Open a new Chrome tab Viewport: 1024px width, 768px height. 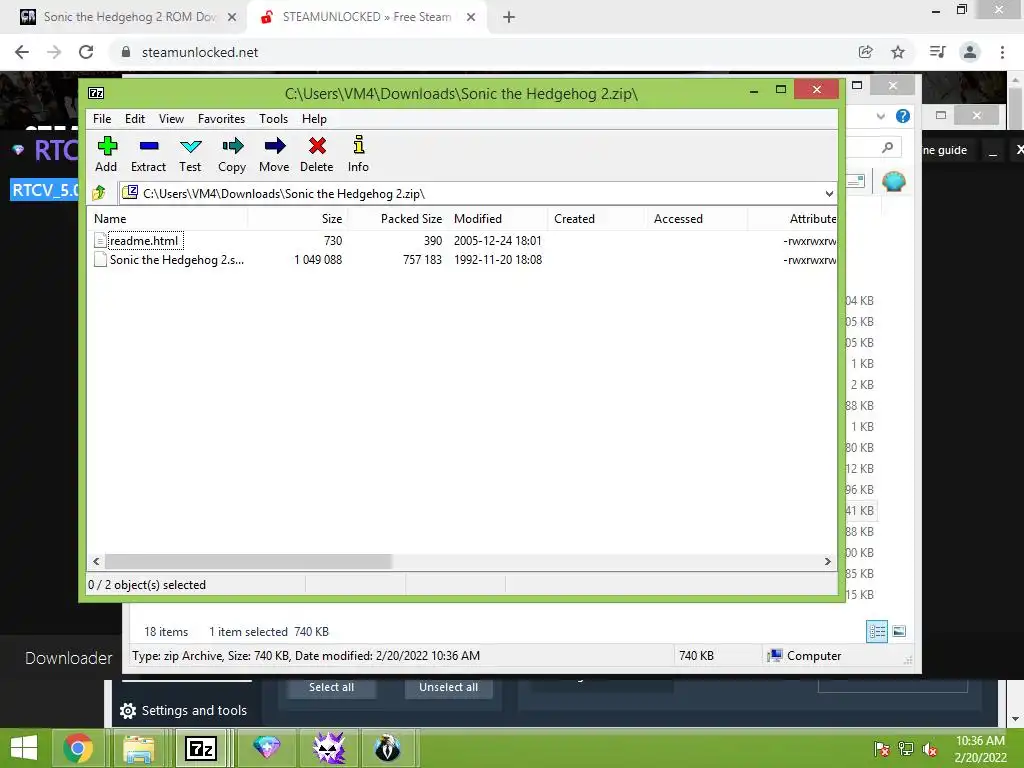(509, 17)
